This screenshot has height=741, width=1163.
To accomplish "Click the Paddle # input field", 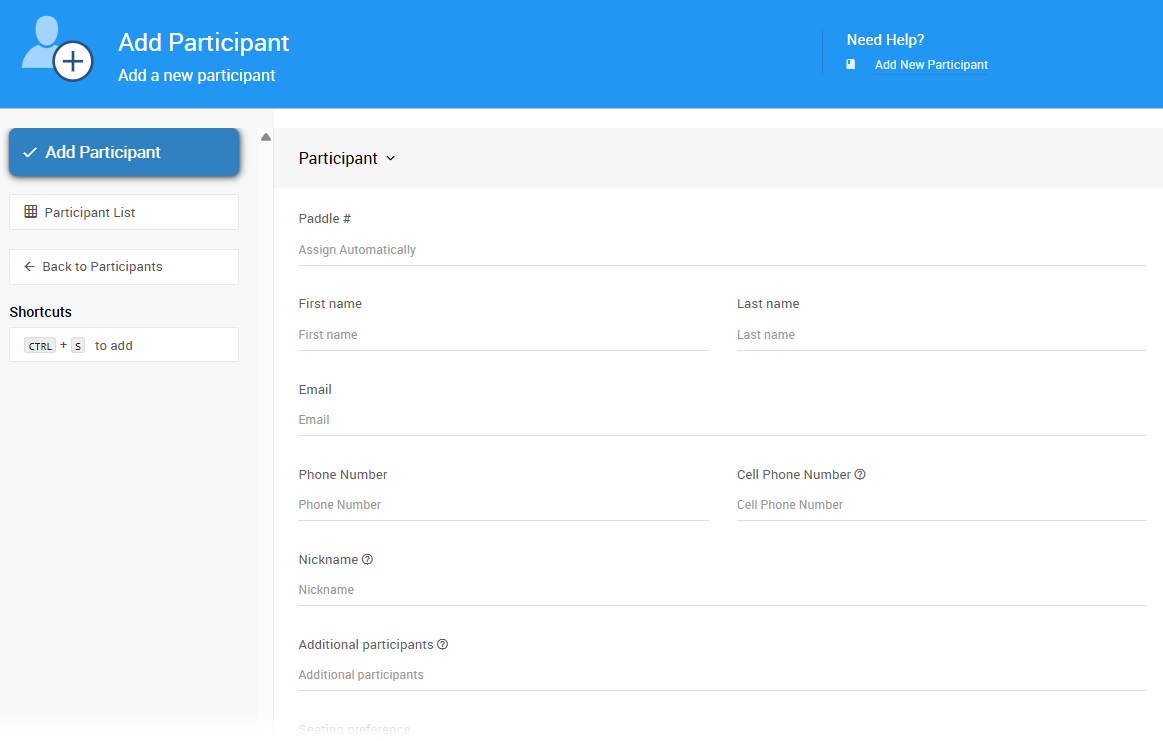I will point(721,250).
